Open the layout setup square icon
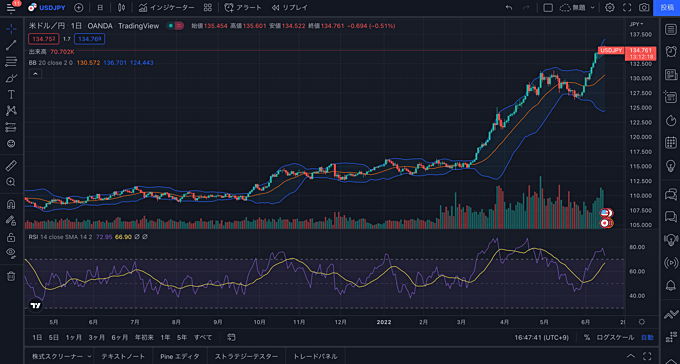 pyautogui.click(x=548, y=7)
